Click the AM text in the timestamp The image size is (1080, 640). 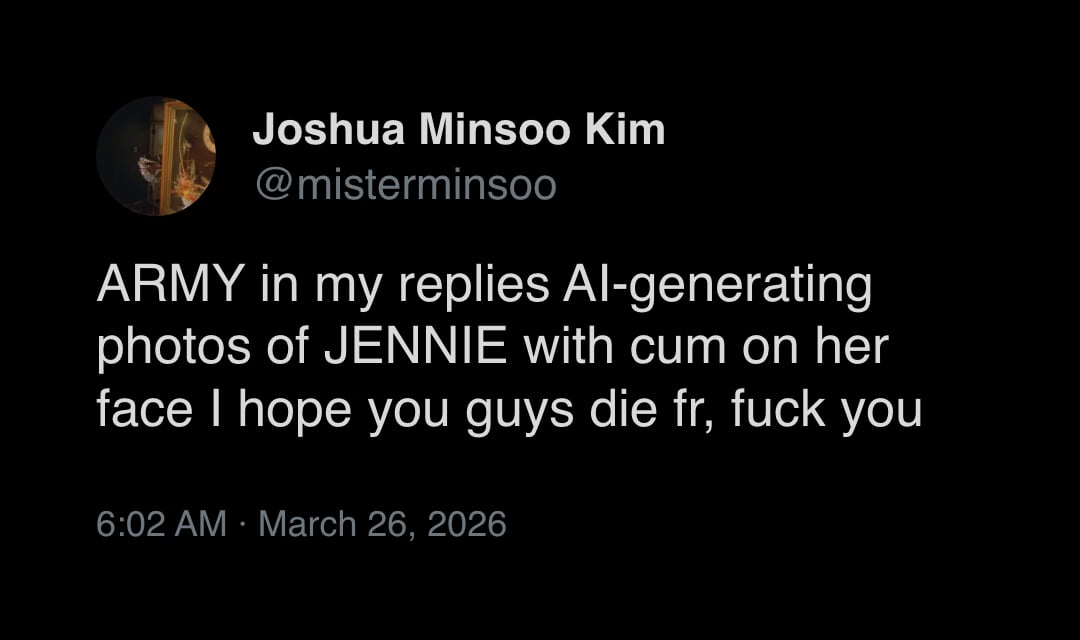201,524
